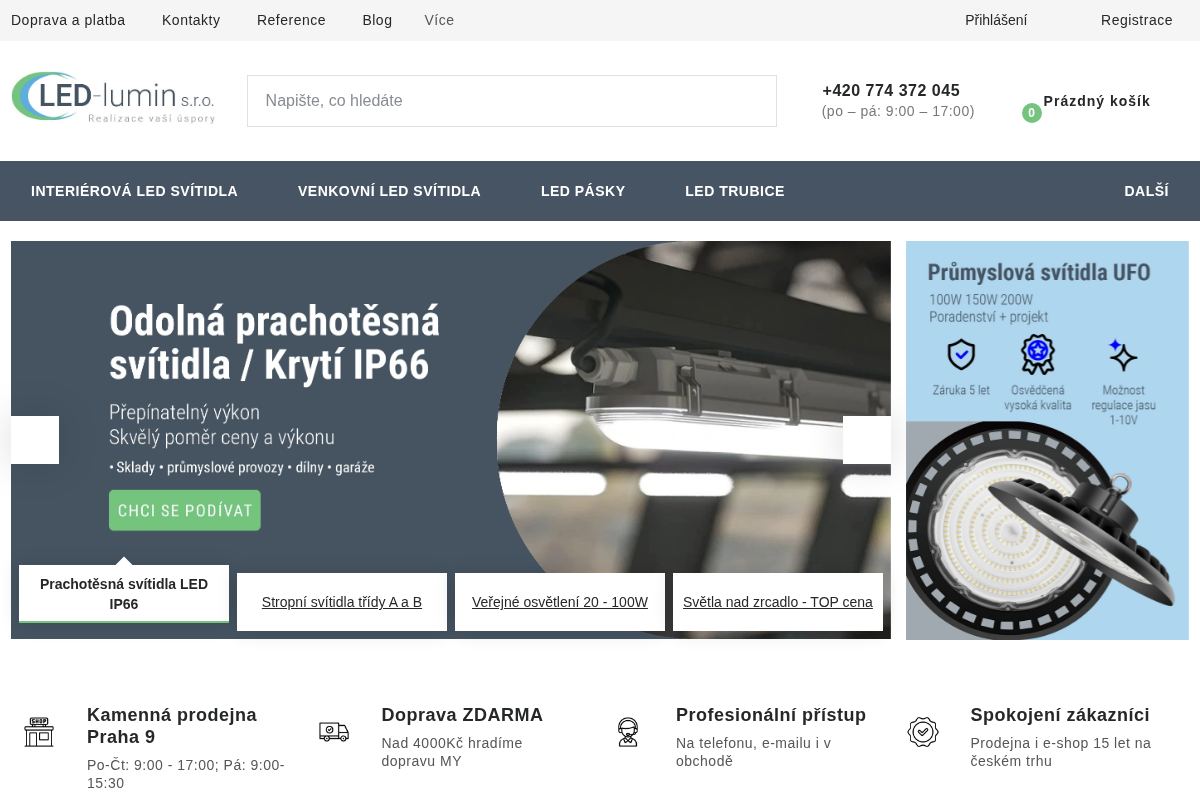The image size is (1200, 800).
Task: Select Prachotěsná svítidla LED IP66 slide tab
Action: click(124, 594)
